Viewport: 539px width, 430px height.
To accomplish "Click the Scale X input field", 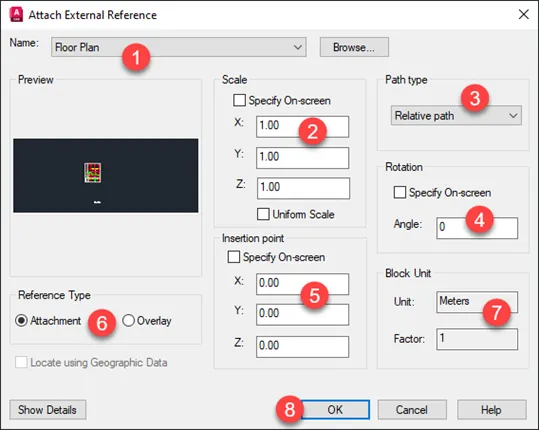I will click(302, 126).
